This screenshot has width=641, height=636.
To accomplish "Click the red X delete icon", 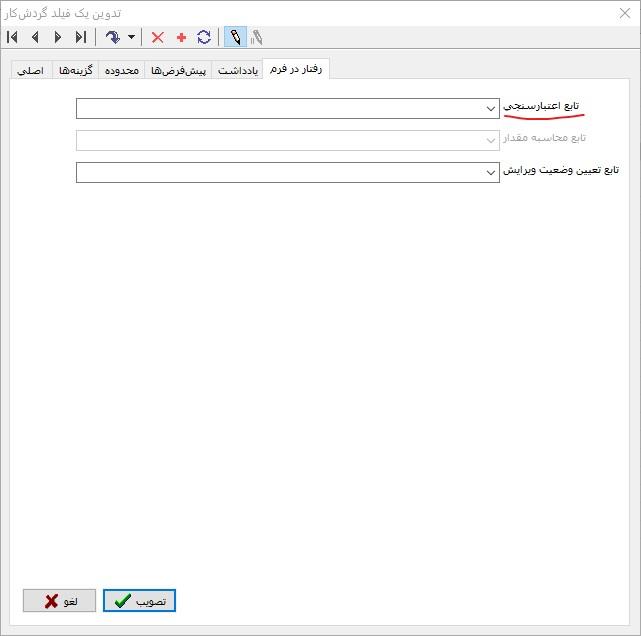I will 157,37.
